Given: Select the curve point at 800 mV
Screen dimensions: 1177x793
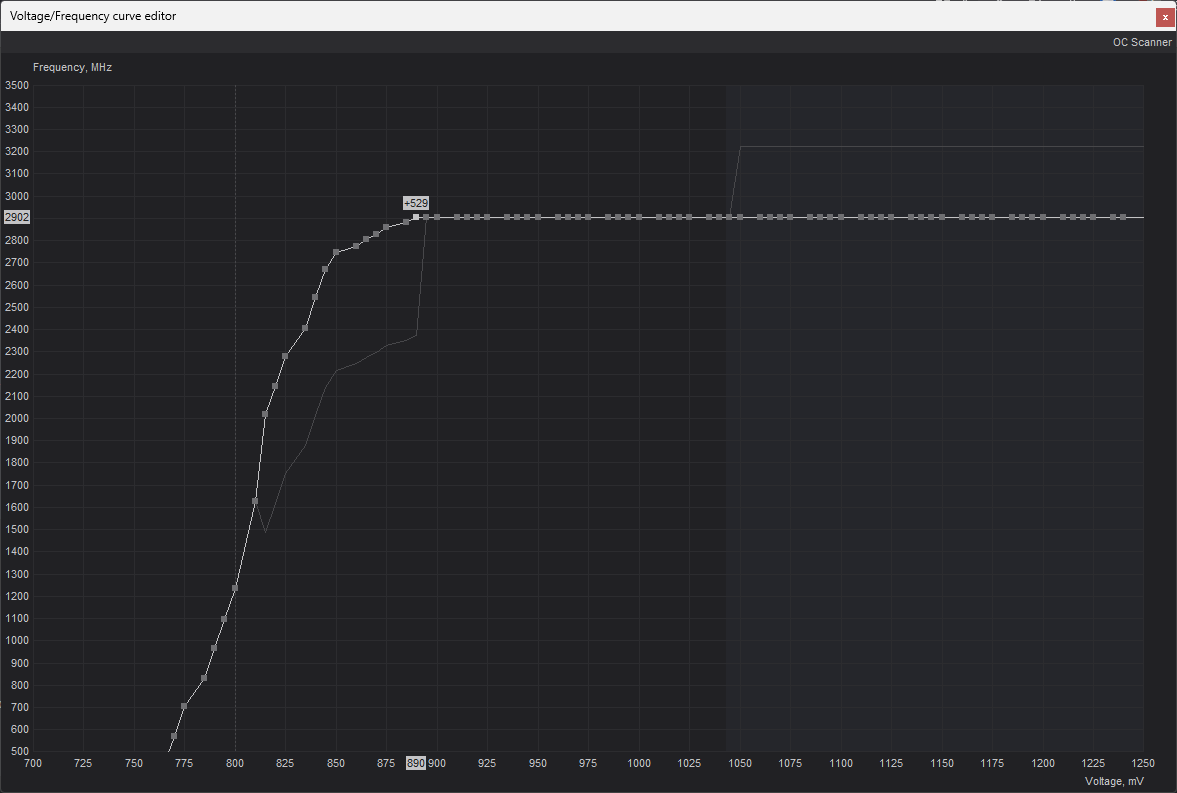Looking at the screenshot, I should tap(235, 588).
